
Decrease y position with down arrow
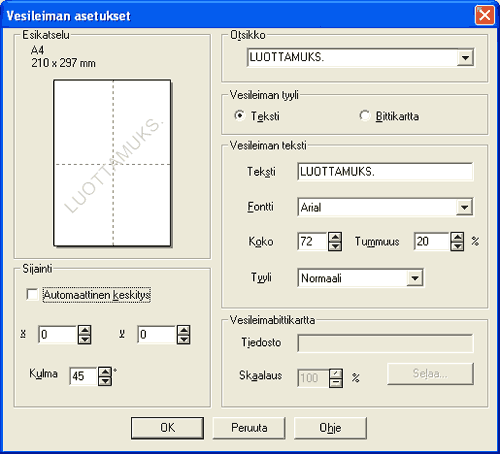point(184,339)
